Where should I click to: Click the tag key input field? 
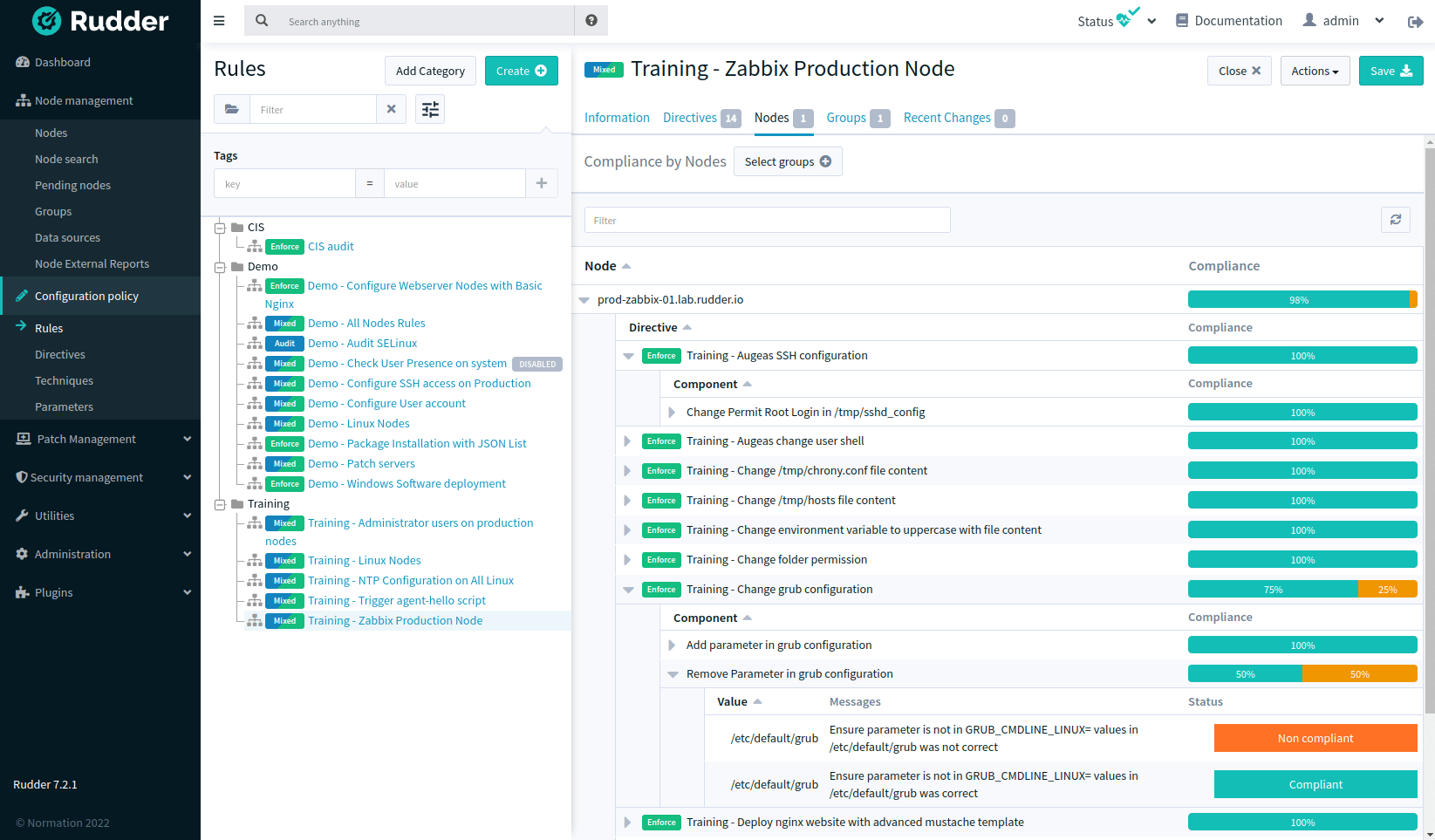click(x=284, y=183)
